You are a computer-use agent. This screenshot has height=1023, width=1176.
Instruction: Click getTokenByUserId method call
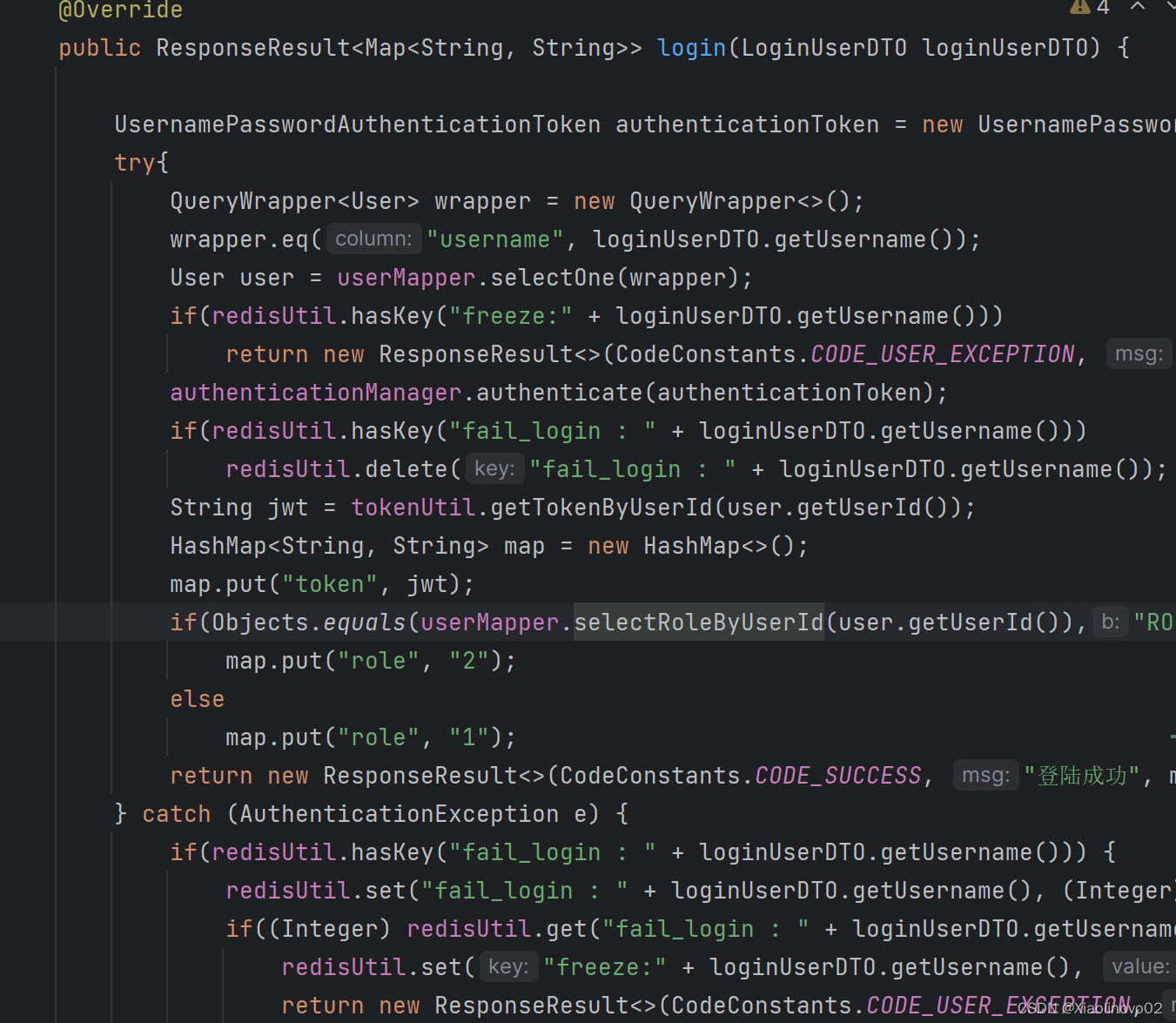601,508
